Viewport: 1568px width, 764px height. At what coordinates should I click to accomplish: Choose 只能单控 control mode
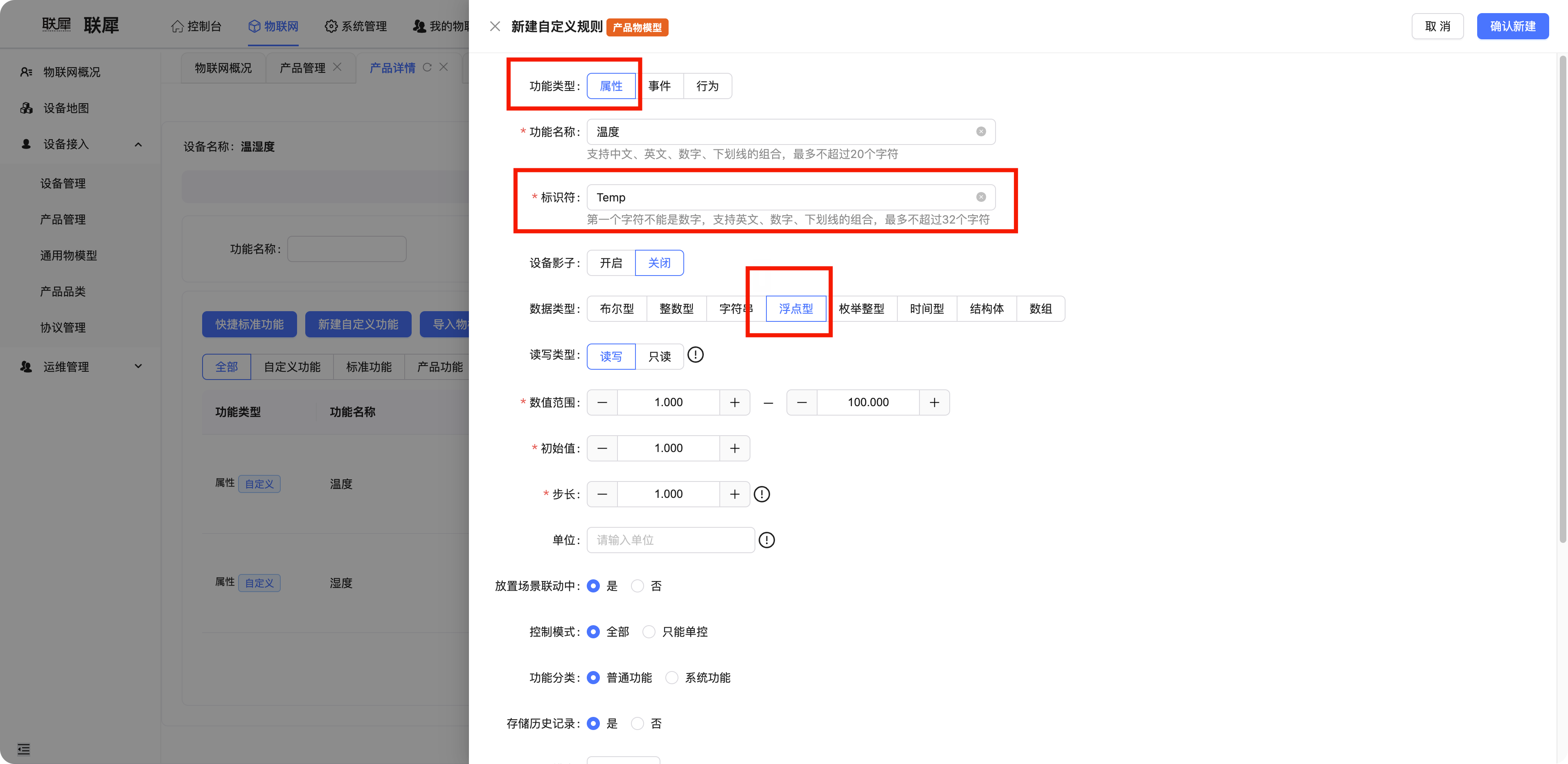[649, 632]
